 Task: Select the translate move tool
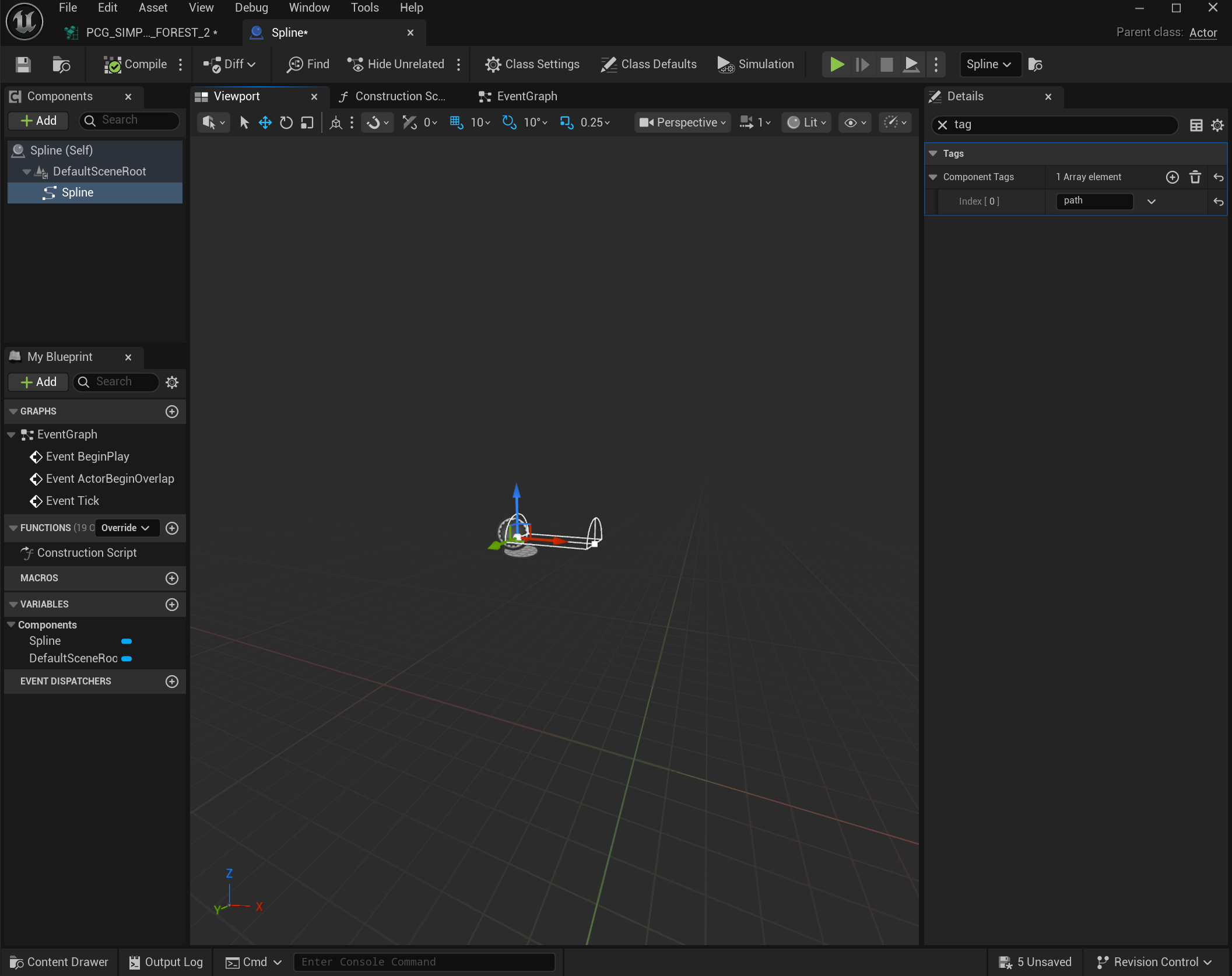[x=265, y=122]
